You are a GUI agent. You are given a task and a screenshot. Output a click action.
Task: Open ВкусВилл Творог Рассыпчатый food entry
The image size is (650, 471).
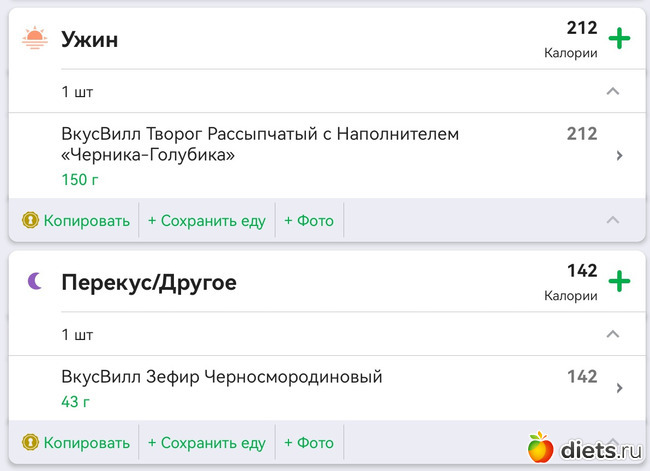pyautogui.click(x=260, y=144)
